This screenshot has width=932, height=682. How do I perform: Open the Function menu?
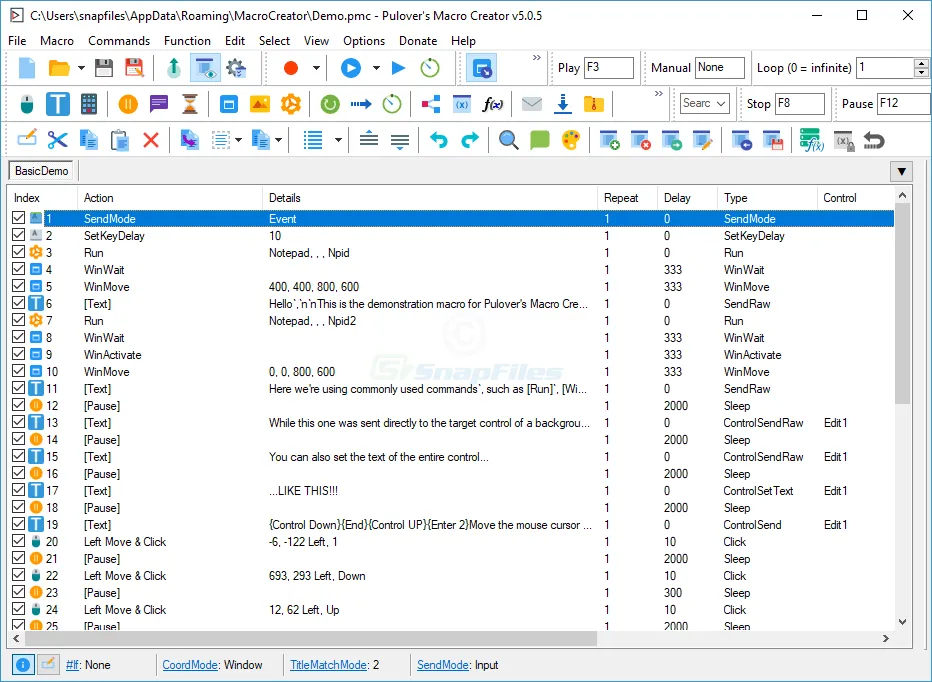click(187, 40)
